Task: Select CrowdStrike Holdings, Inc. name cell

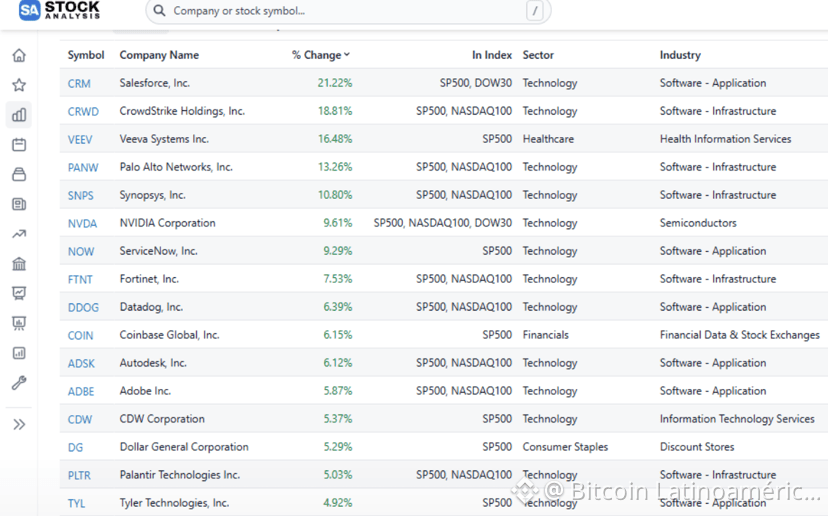Action: 182,111
